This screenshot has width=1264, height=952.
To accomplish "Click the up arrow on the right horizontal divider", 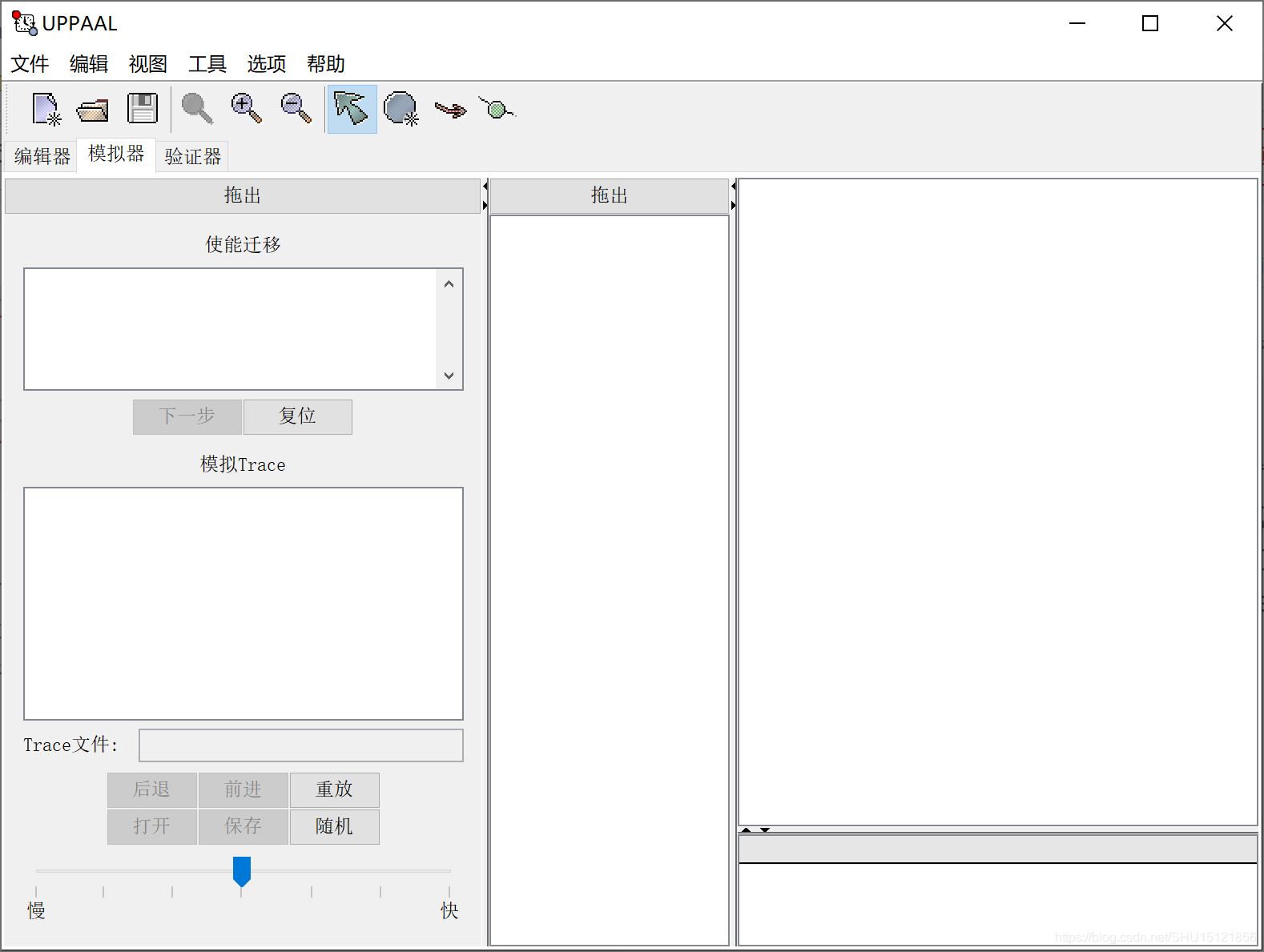I will [747, 830].
